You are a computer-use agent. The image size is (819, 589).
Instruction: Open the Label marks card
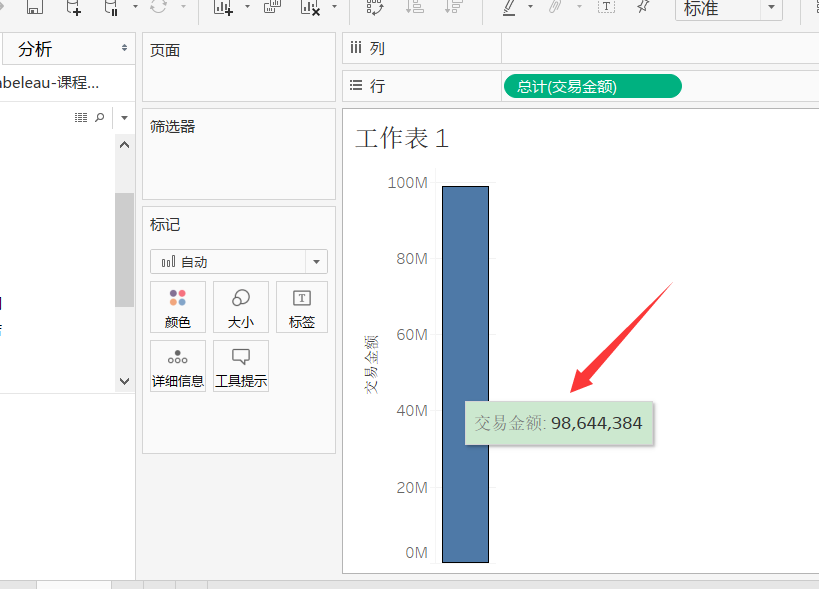(x=301, y=307)
